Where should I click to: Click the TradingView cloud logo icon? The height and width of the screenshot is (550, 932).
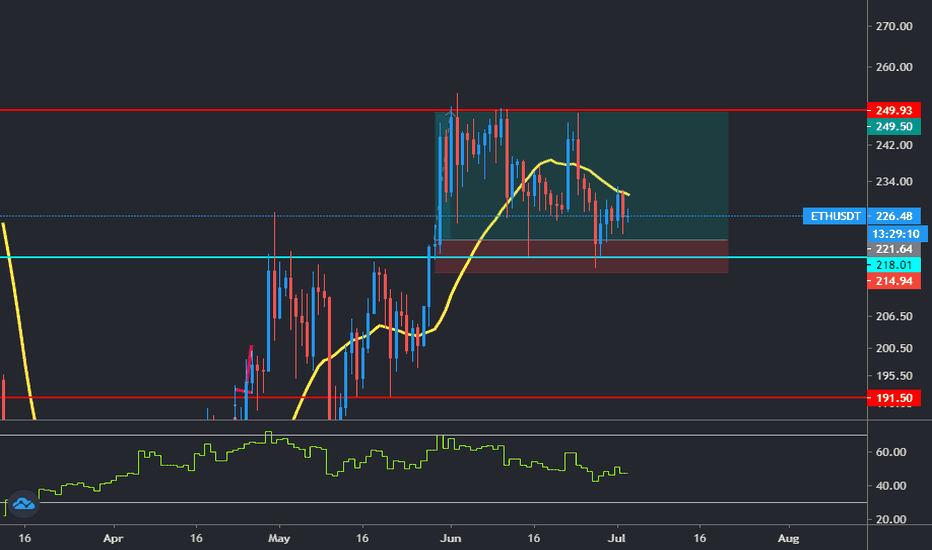click(23, 504)
